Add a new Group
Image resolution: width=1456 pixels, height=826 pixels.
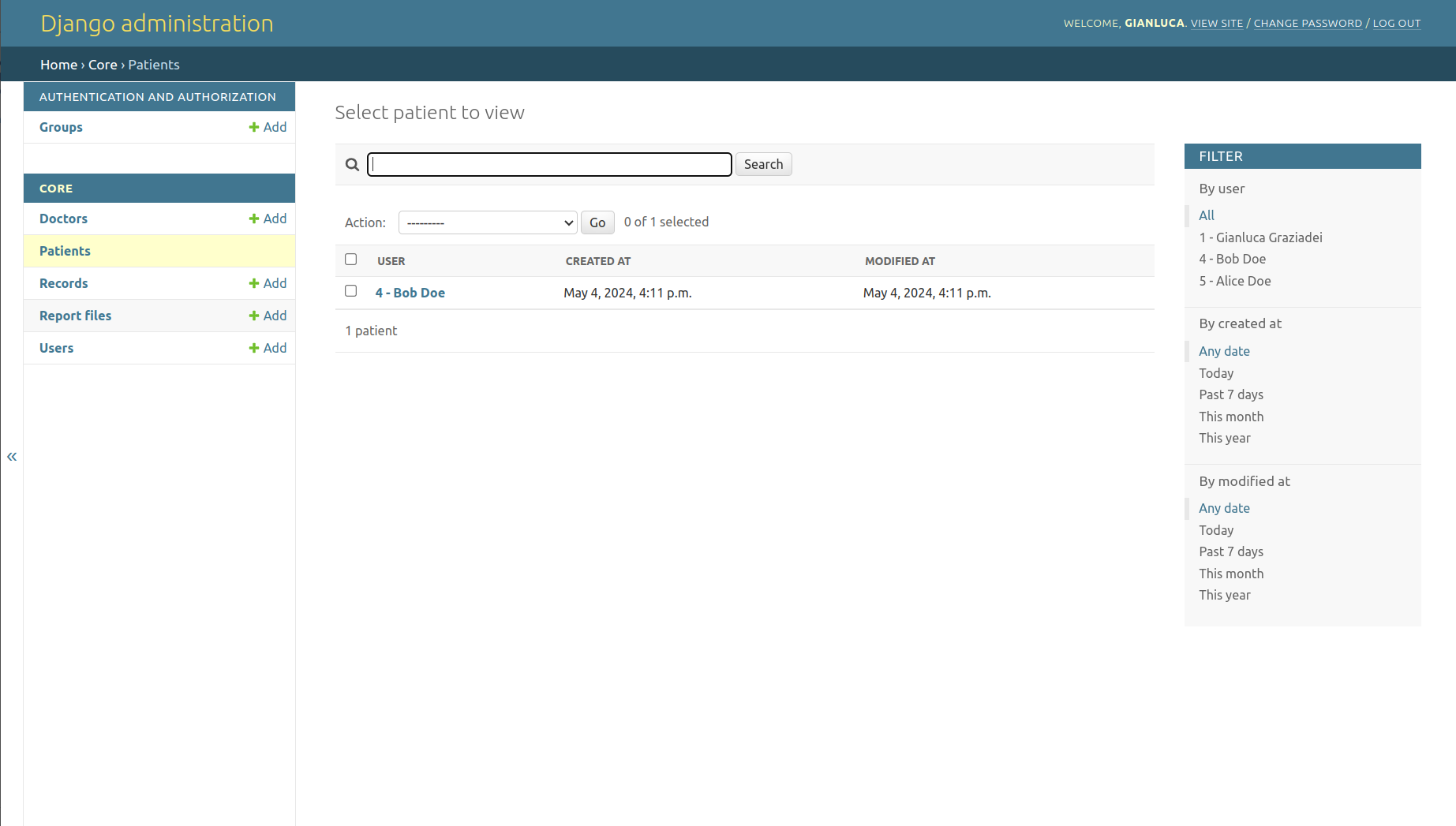click(268, 127)
